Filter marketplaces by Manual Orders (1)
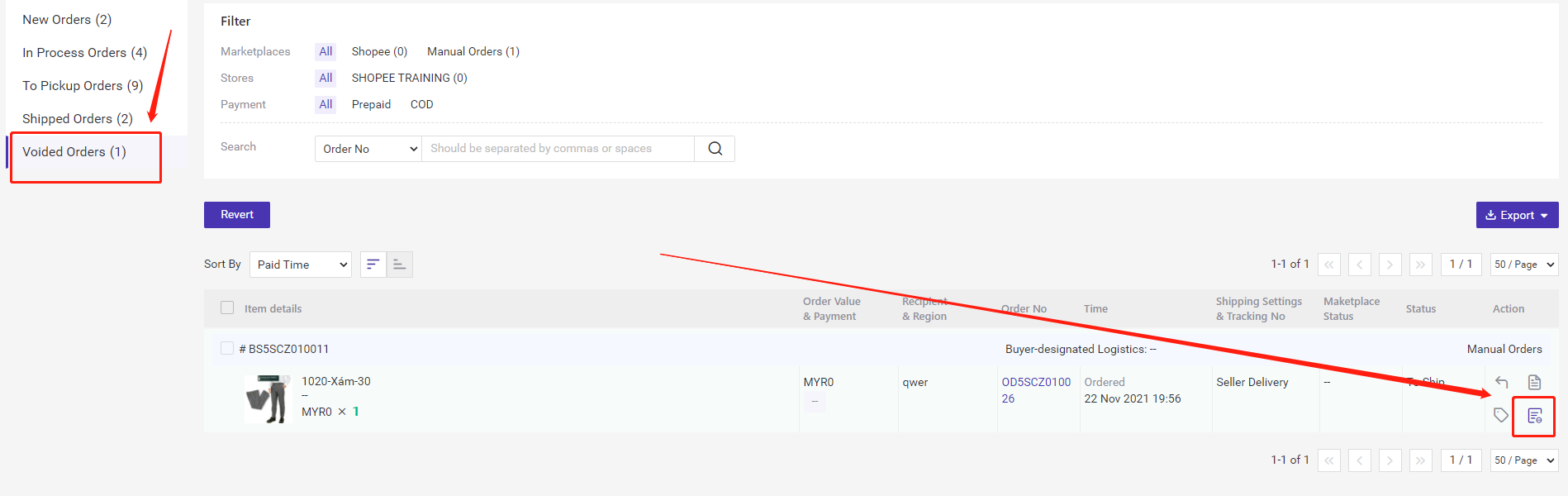 [473, 51]
